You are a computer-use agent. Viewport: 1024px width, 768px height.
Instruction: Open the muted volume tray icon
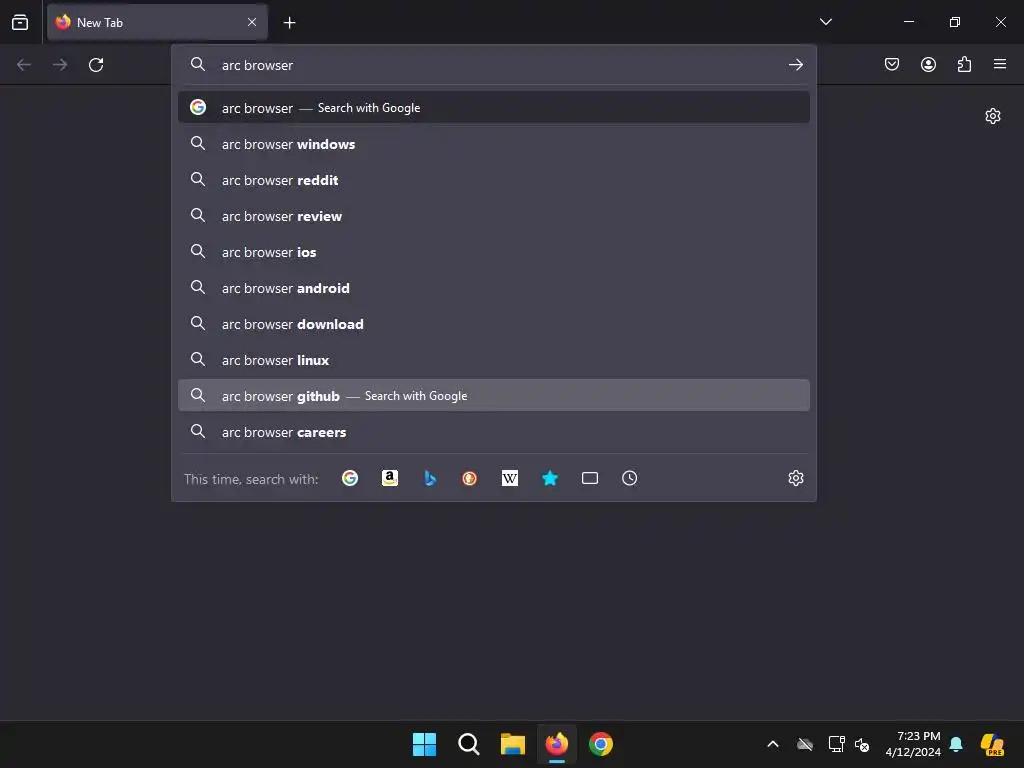click(862, 744)
